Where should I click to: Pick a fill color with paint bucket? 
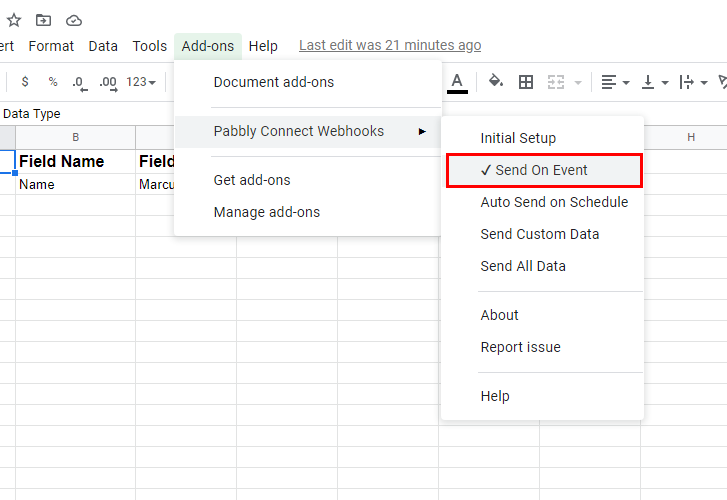[x=496, y=82]
